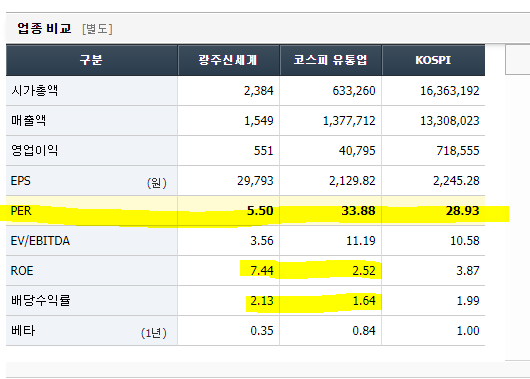The image size is (530, 379).
Task: Select EPS value 29,793
Action: click(255, 181)
